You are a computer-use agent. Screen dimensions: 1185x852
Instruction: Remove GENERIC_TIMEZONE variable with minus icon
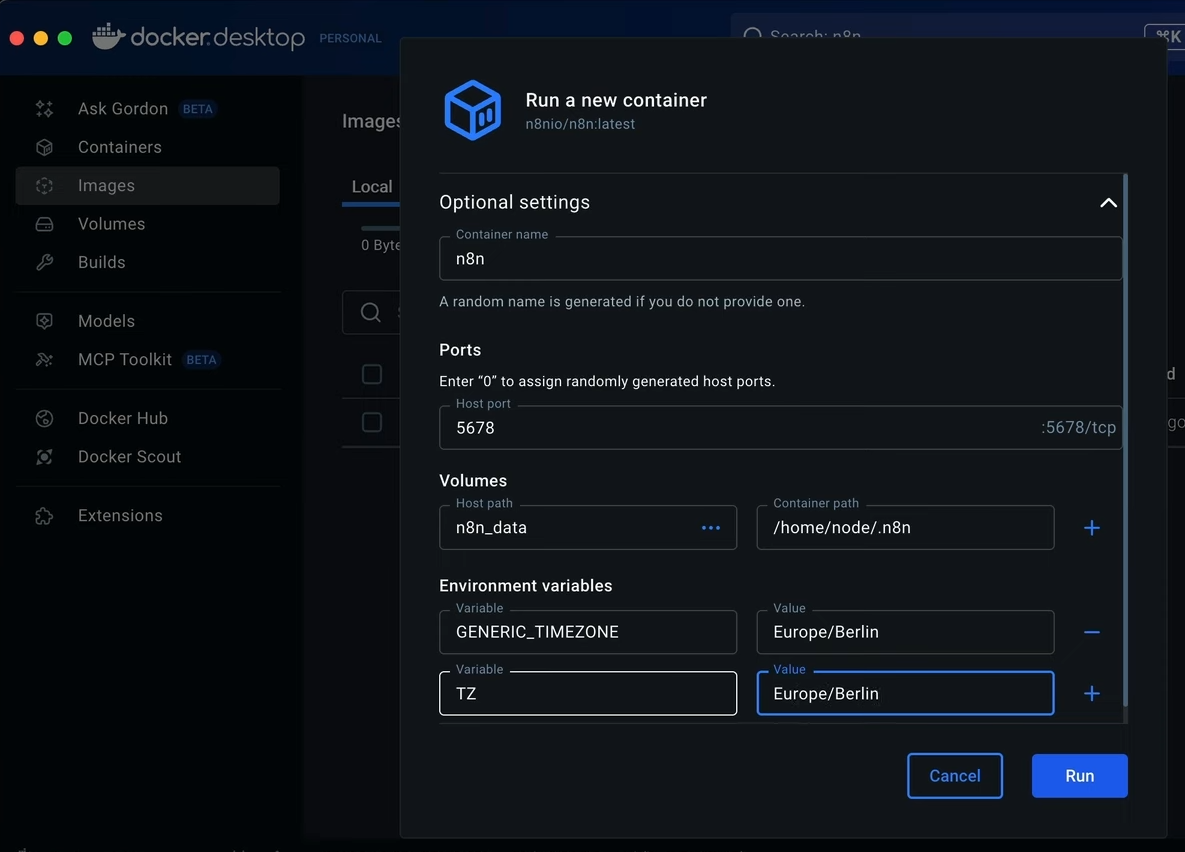coord(1091,632)
